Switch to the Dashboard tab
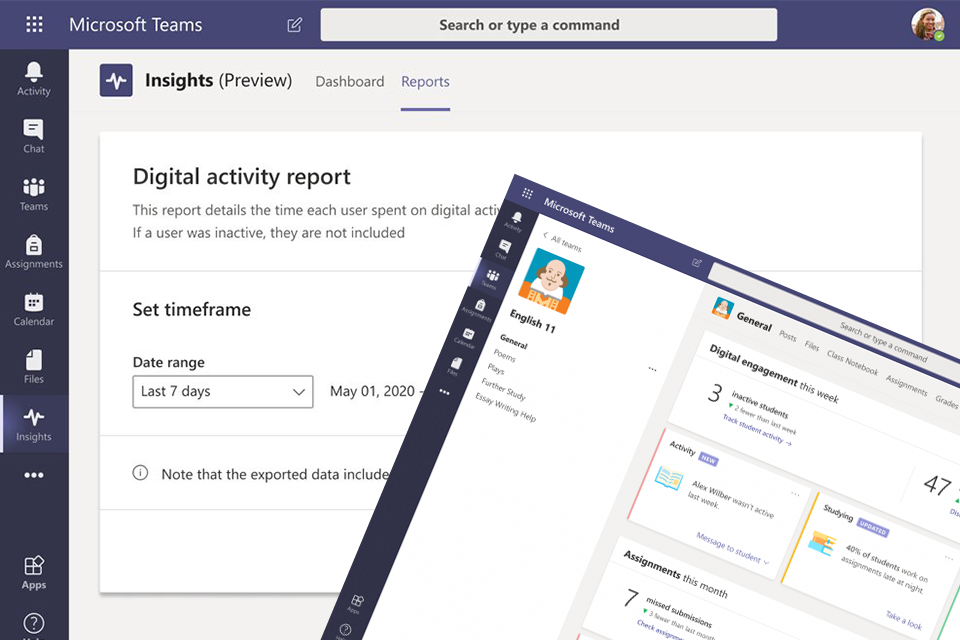Viewport: 960px width, 640px height. pos(349,81)
